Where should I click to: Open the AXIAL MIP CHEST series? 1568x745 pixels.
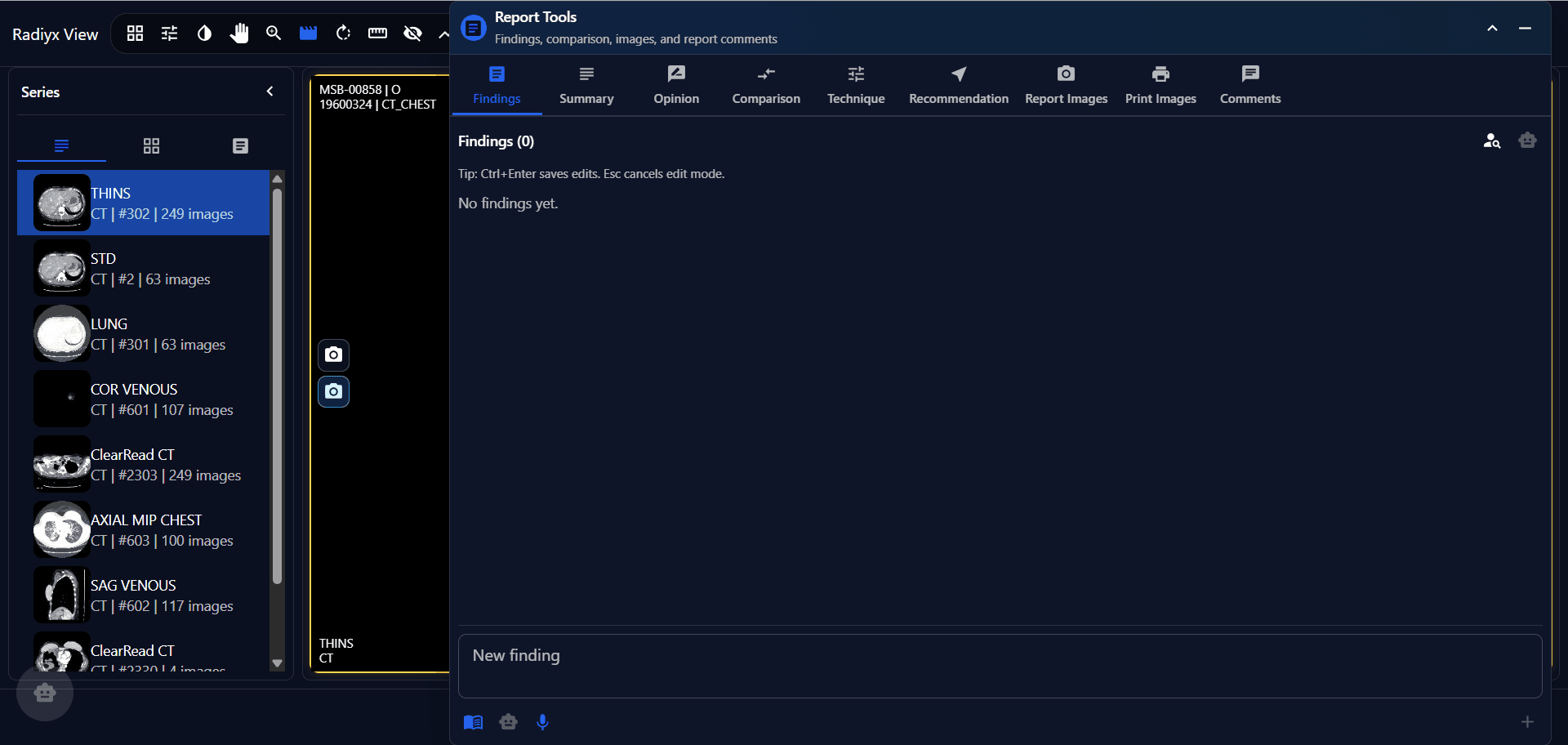(143, 529)
